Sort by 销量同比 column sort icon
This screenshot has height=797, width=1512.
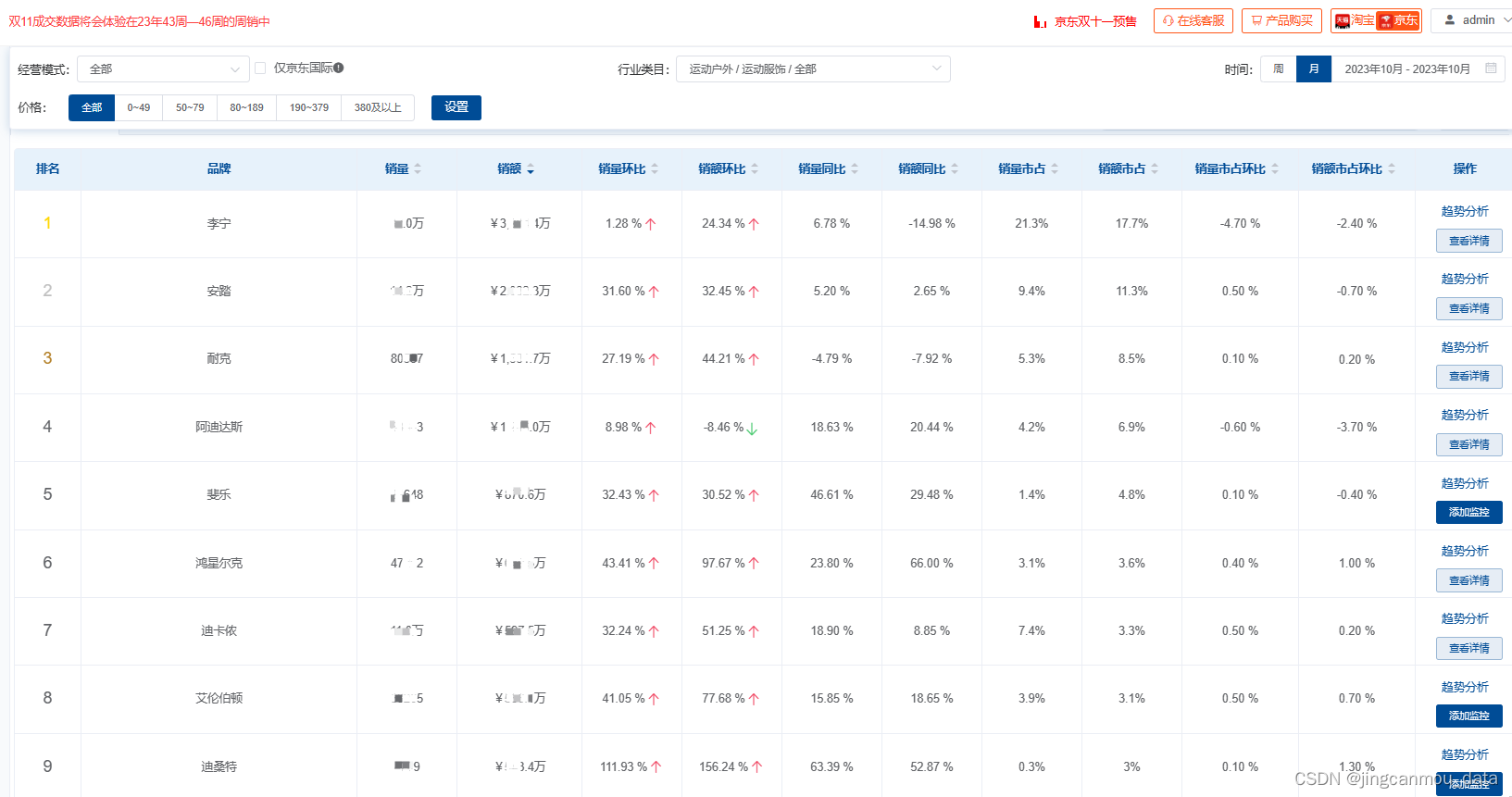855,168
